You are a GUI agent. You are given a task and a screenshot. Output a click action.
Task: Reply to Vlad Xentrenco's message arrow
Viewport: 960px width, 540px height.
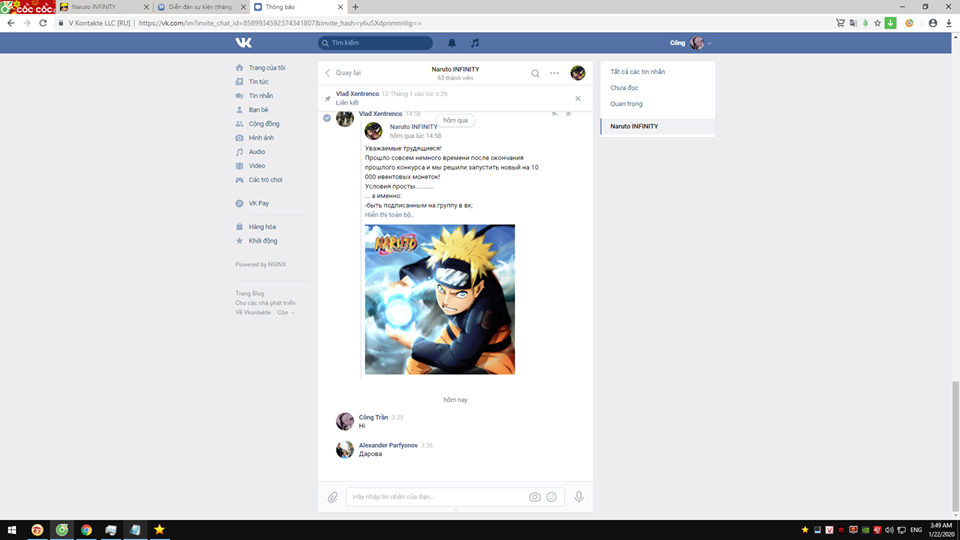pos(555,114)
